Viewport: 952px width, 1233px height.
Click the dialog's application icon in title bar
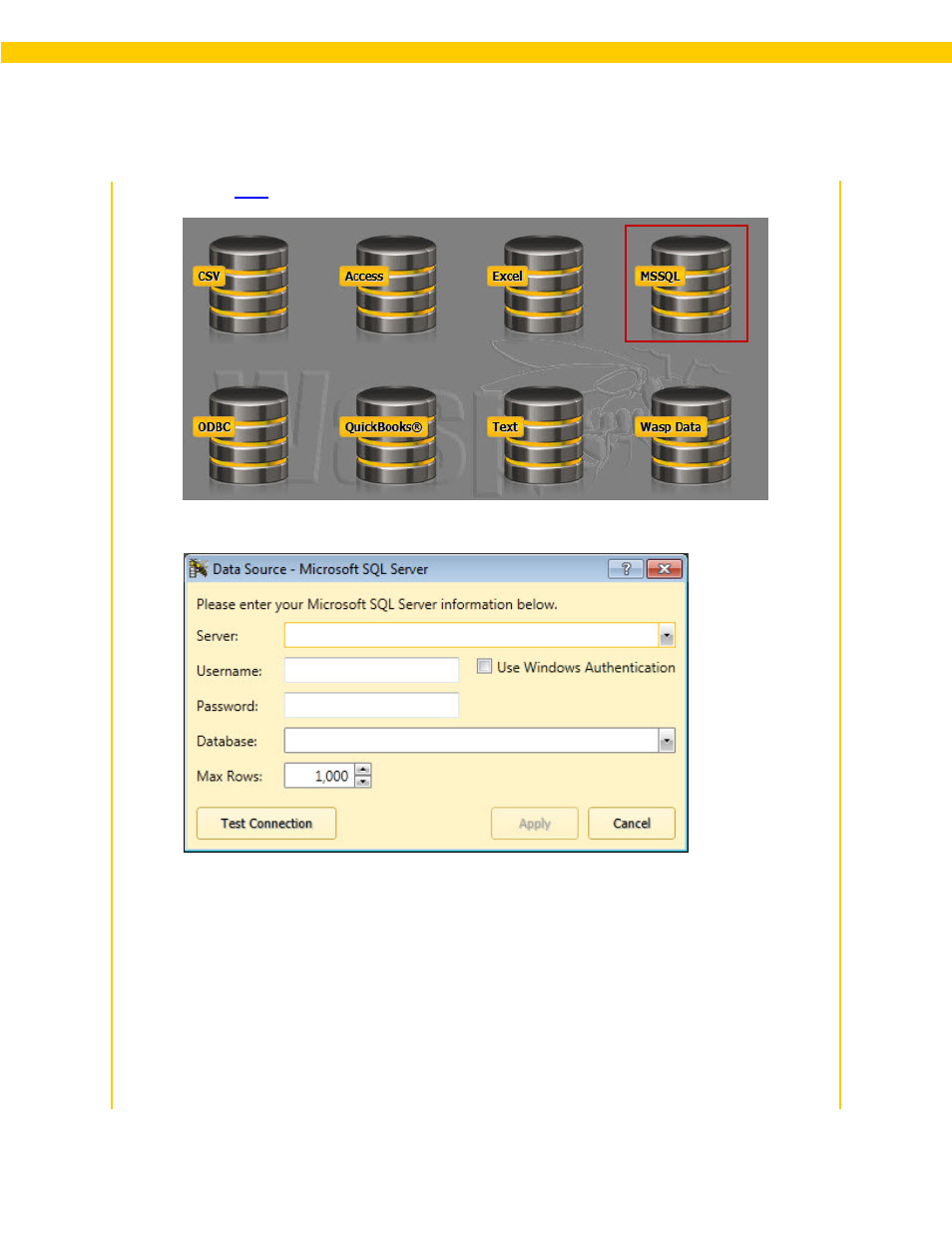point(199,568)
